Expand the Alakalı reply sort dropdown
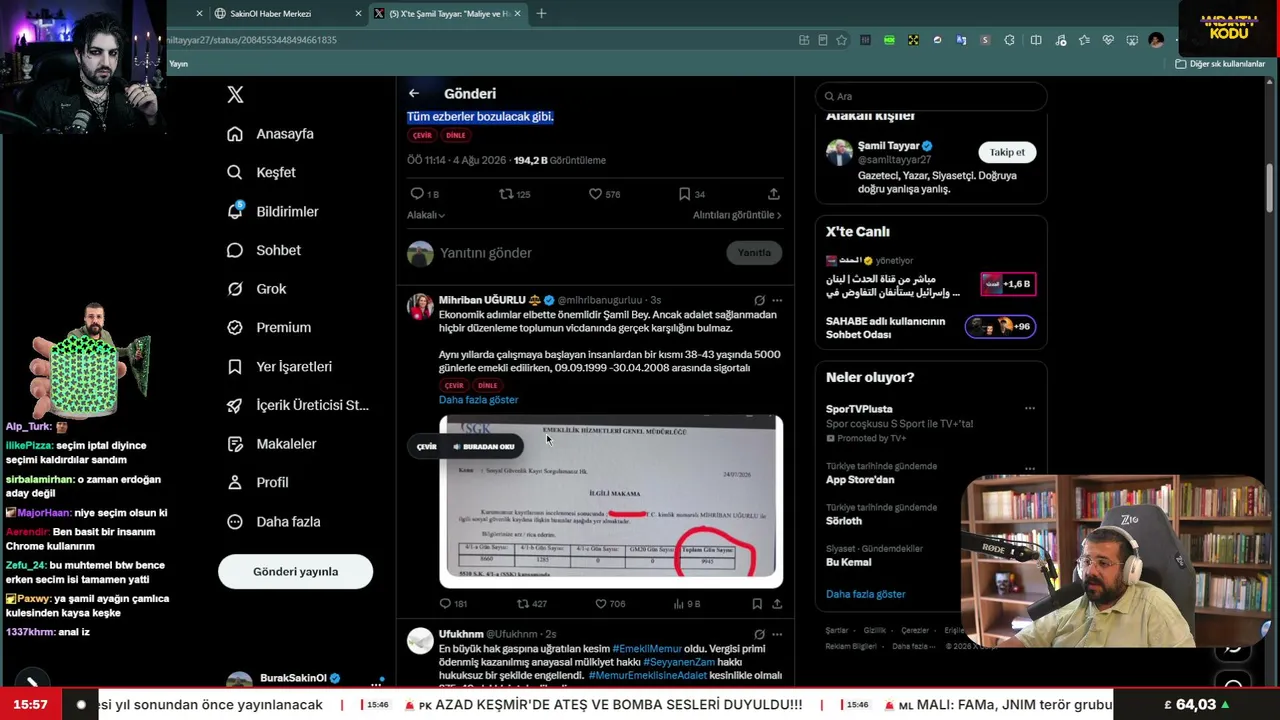The height and width of the screenshot is (720, 1280). tap(426, 215)
